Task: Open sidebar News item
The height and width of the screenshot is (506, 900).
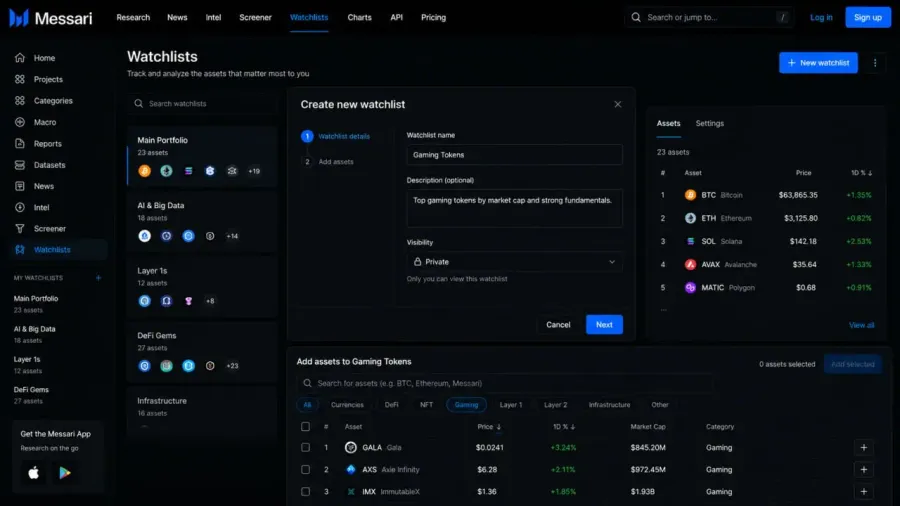Action: (x=44, y=186)
